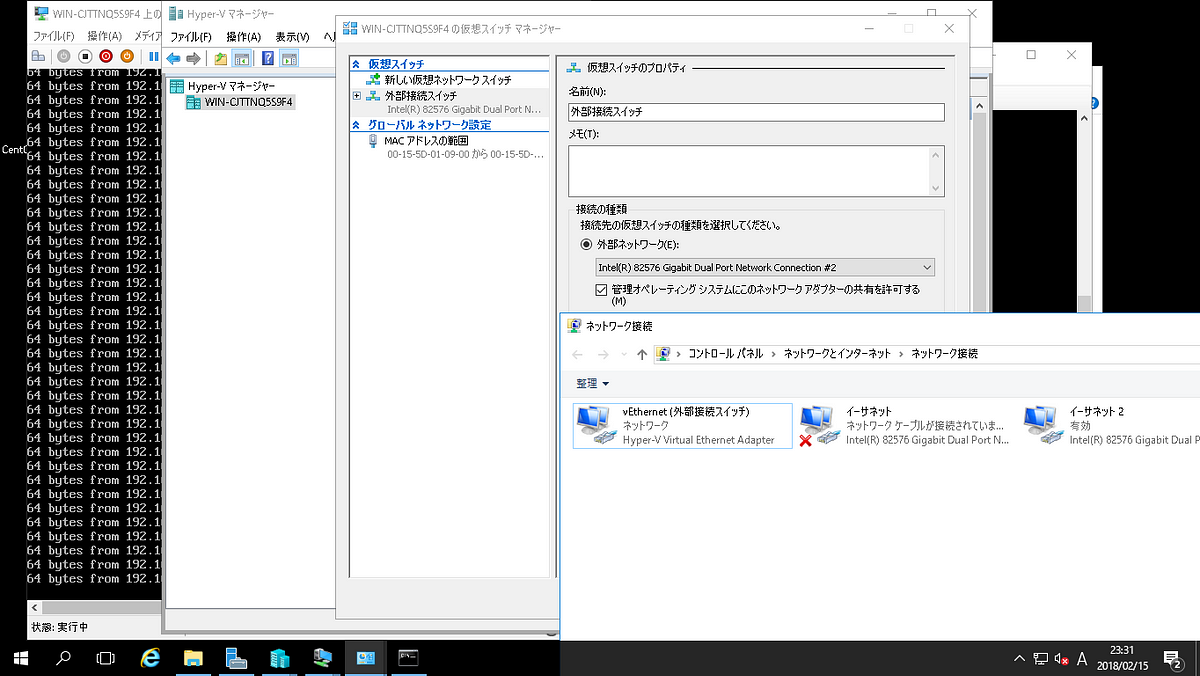Open Help from the blue question-mark icon
This screenshot has height=676, width=1200.
[268, 58]
